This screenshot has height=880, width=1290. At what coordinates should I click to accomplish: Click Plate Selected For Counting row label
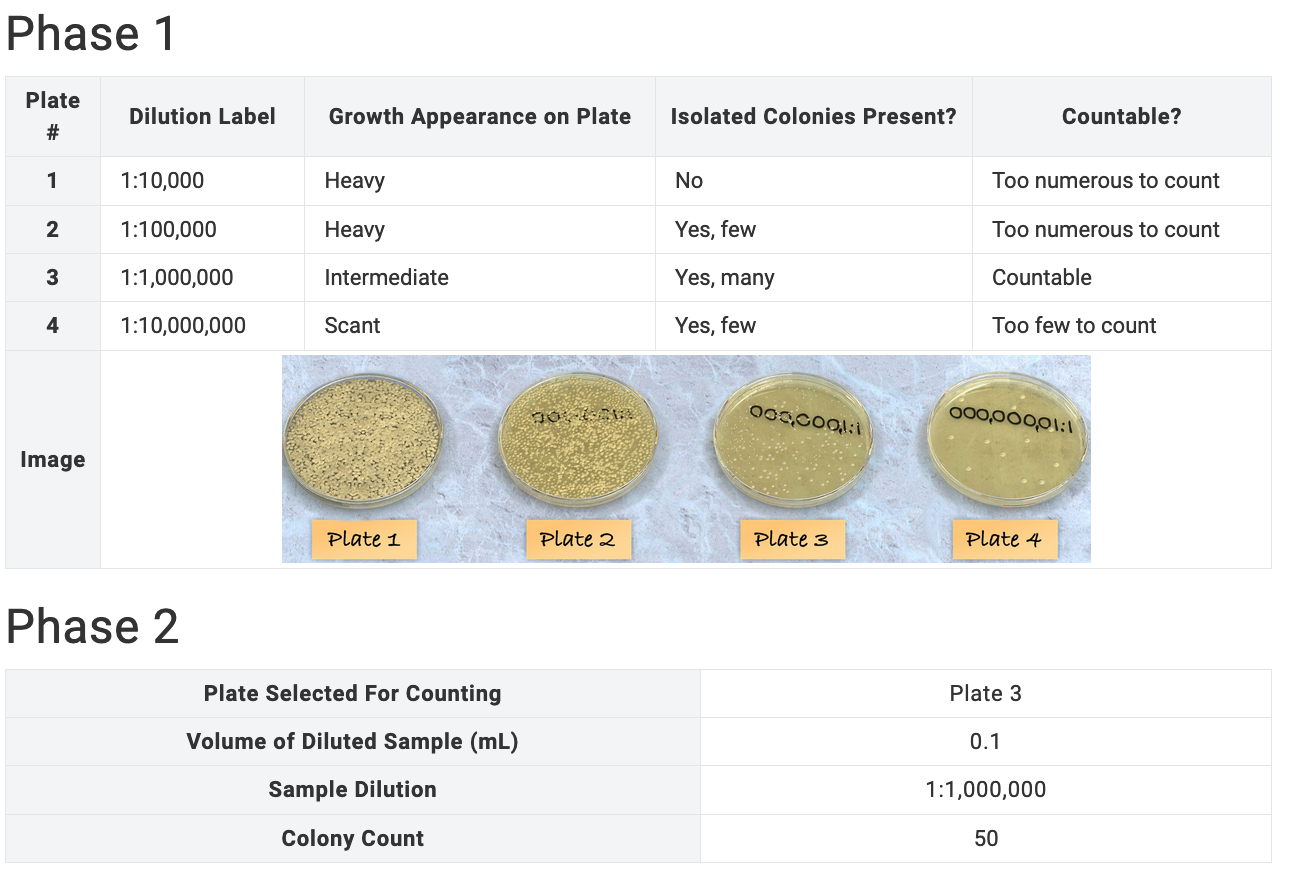point(352,693)
